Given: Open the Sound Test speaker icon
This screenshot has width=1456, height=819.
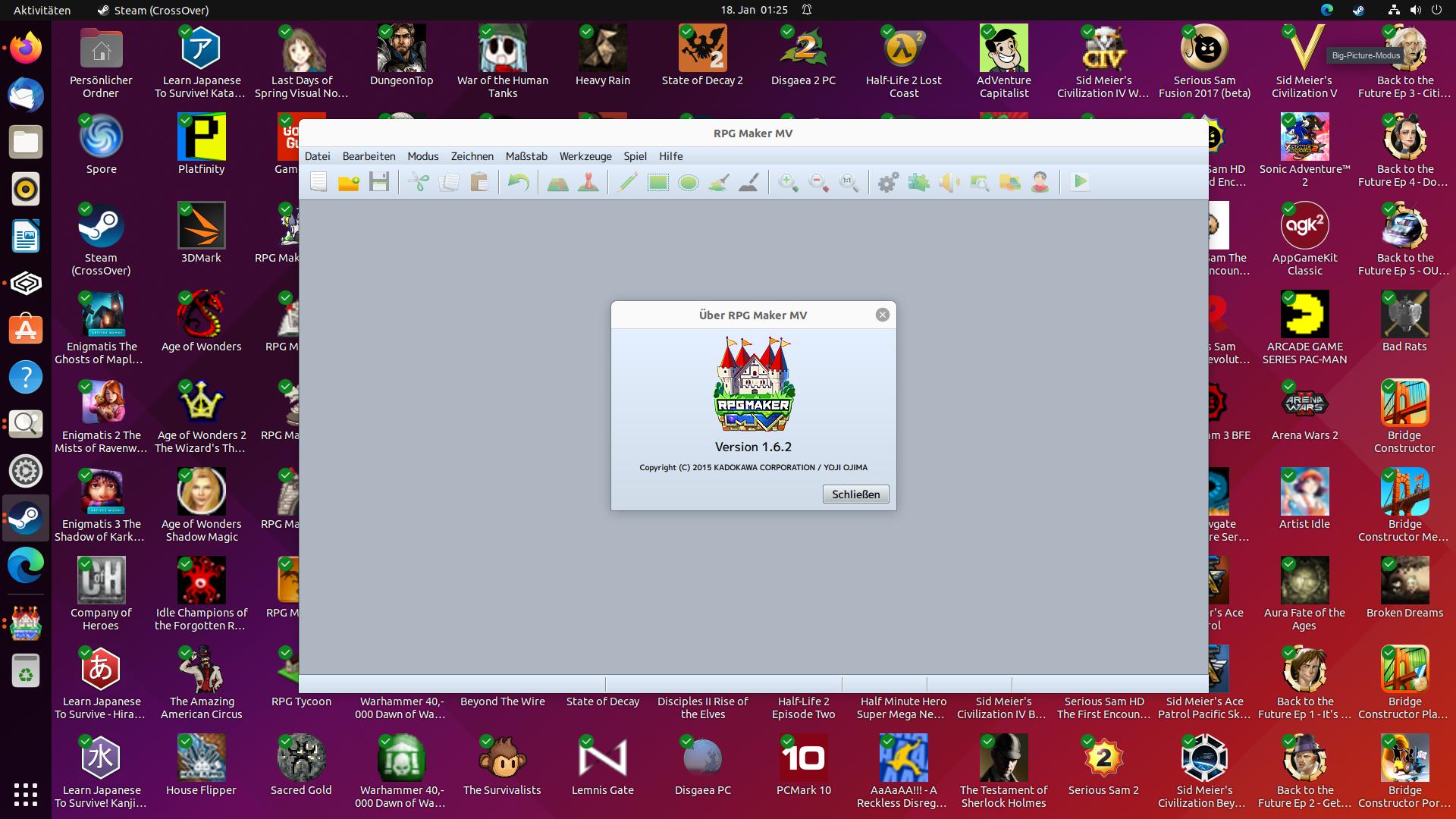Looking at the screenshot, I should point(949,182).
